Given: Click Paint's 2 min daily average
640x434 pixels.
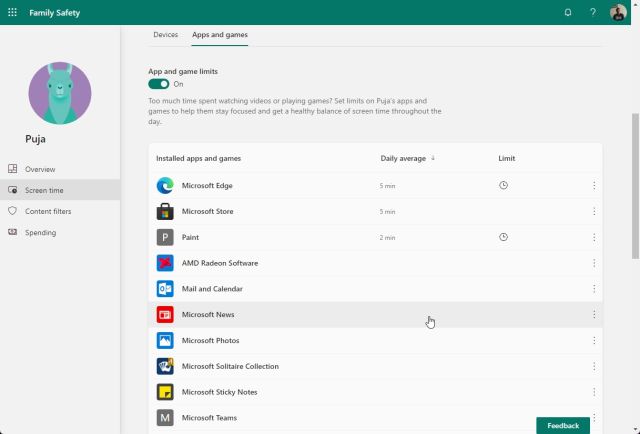Looking at the screenshot, I should click(387, 237).
